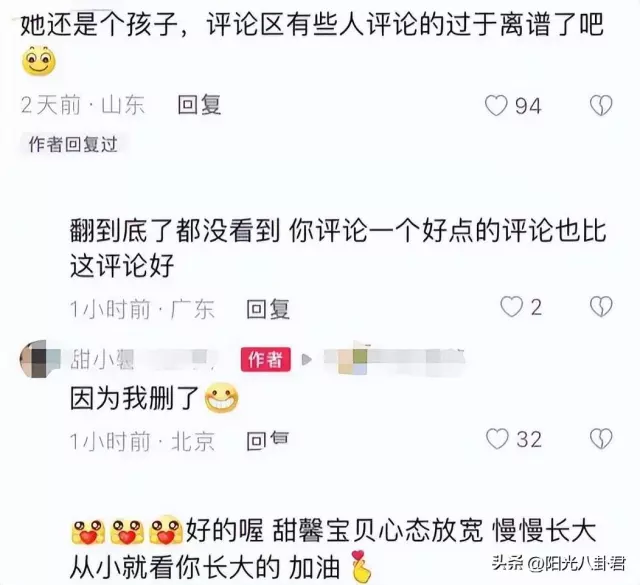Tap the red 作者 badge
Screen dimensions: 640x585
[x=266, y=360]
